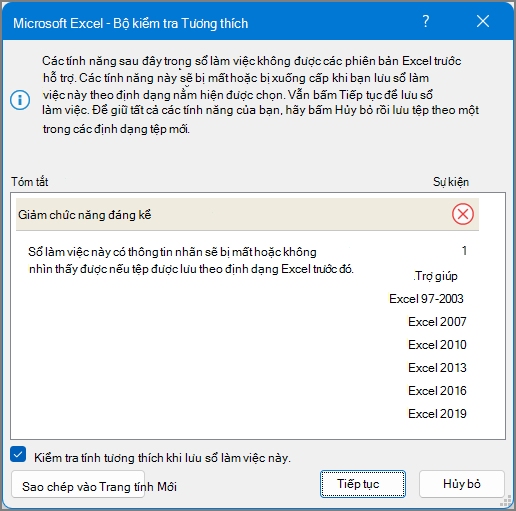Click the Excel 97-2003 version label
Viewport: 516px width, 511px height.
[426, 299]
